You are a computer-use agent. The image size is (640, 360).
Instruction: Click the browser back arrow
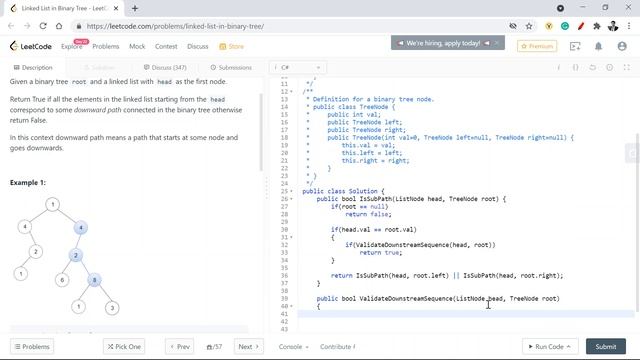point(11,26)
